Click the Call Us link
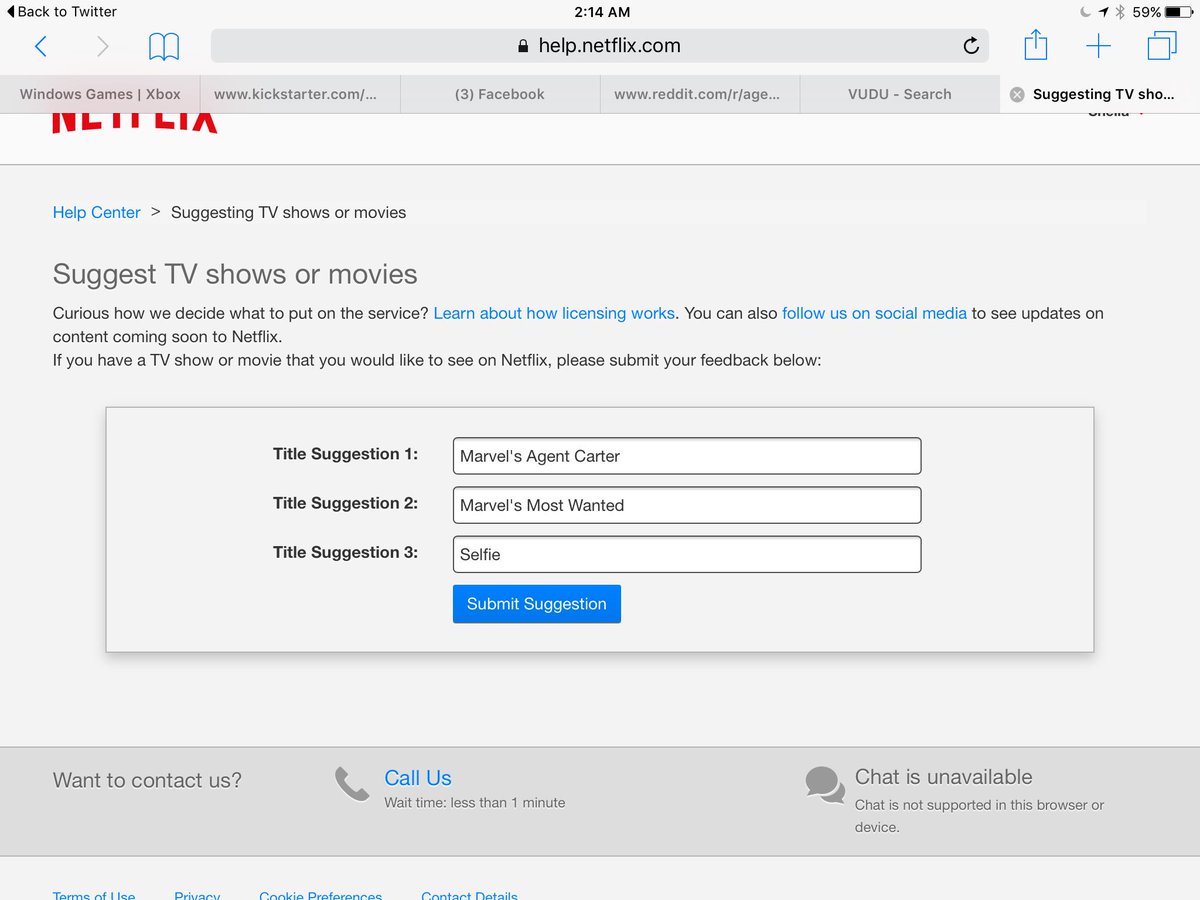The width and height of the screenshot is (1200, 900). pos(418,778)
